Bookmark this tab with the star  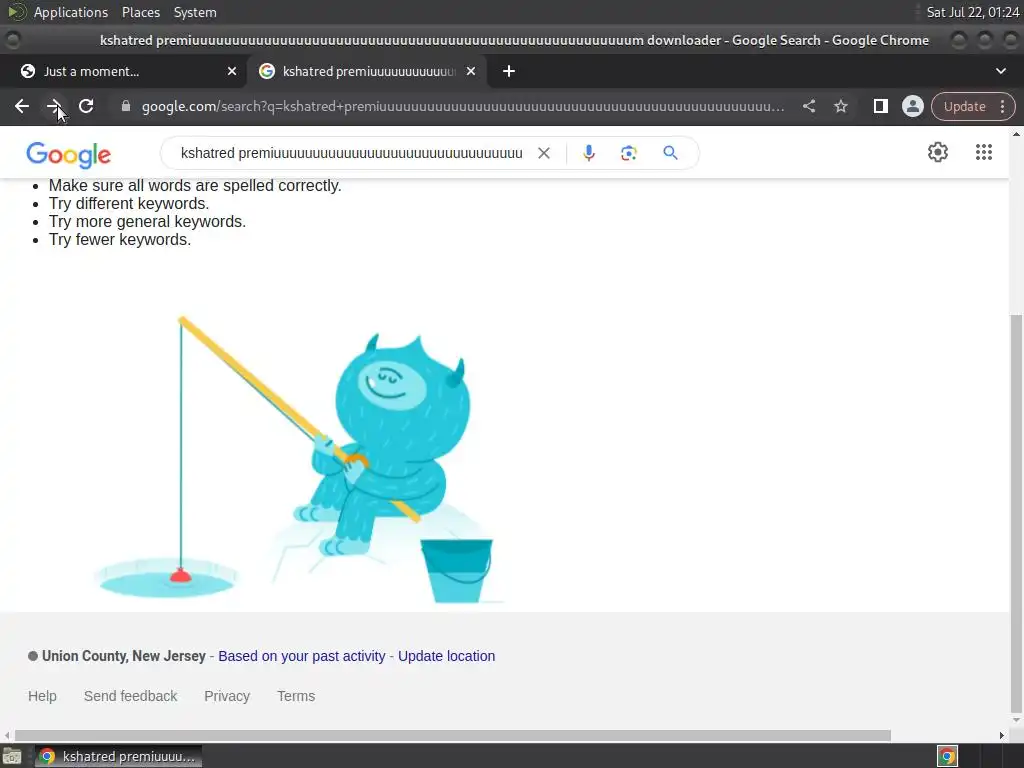(x=841, y=106)
